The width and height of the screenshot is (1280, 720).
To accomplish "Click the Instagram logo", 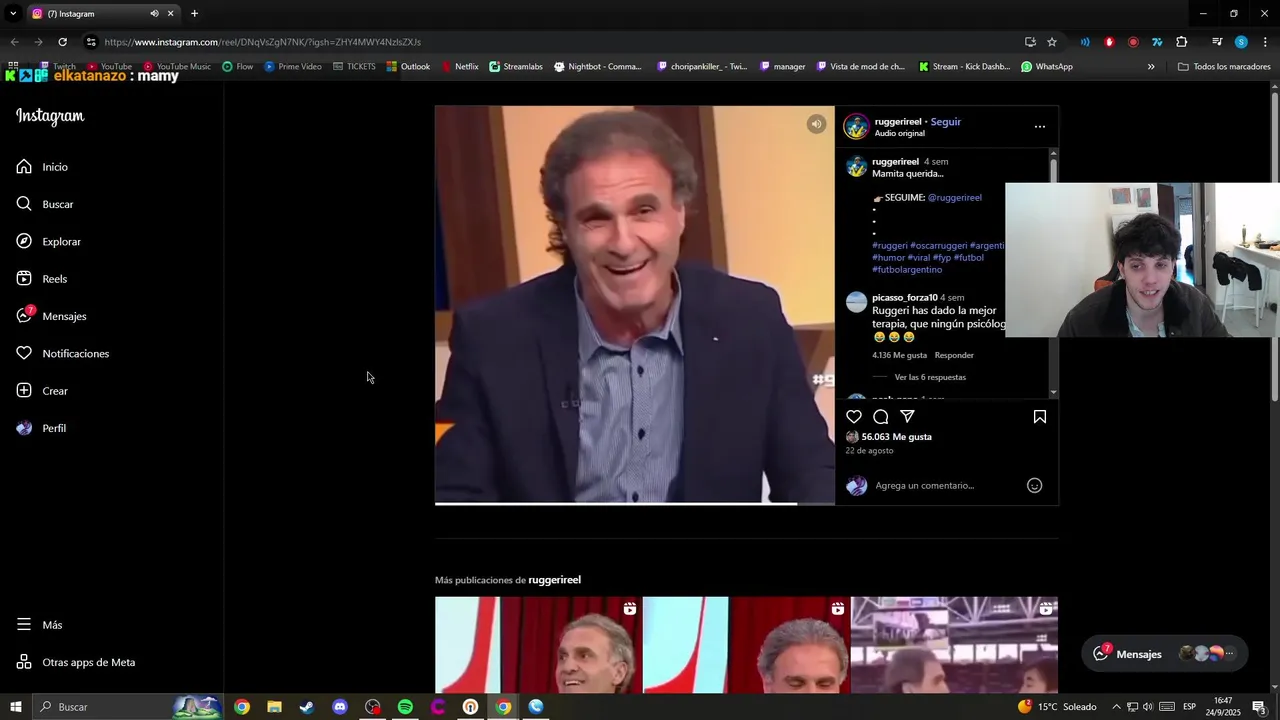I will [50, 116].
